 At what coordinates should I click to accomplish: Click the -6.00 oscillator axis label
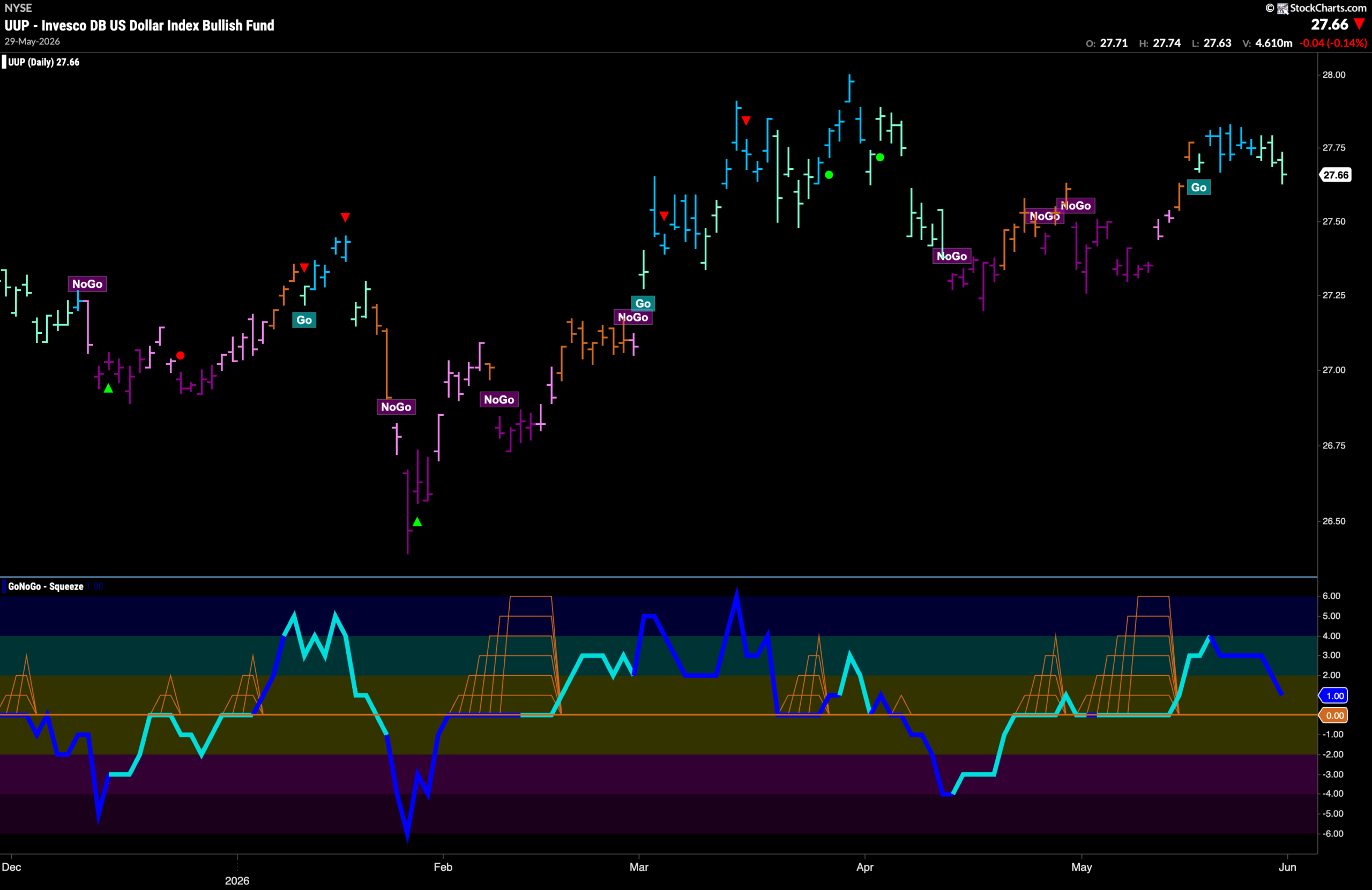(x=1332, y=834)
